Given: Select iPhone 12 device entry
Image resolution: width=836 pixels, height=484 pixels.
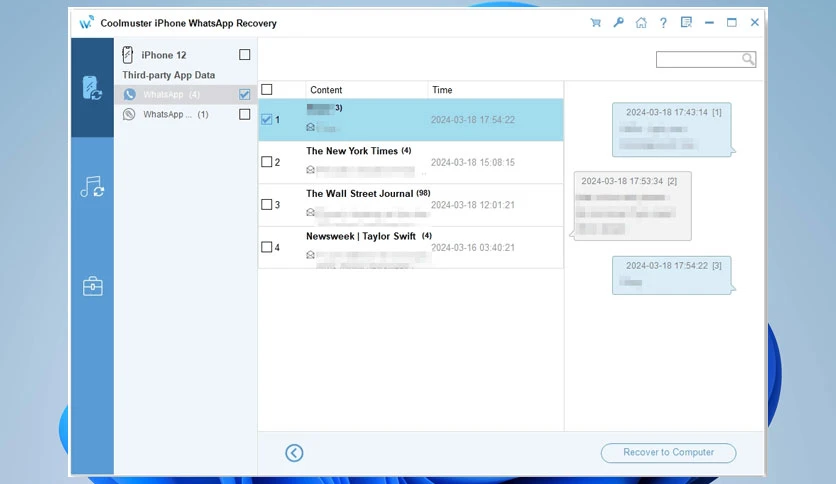Looking at the screenshot, I should 186,54.
